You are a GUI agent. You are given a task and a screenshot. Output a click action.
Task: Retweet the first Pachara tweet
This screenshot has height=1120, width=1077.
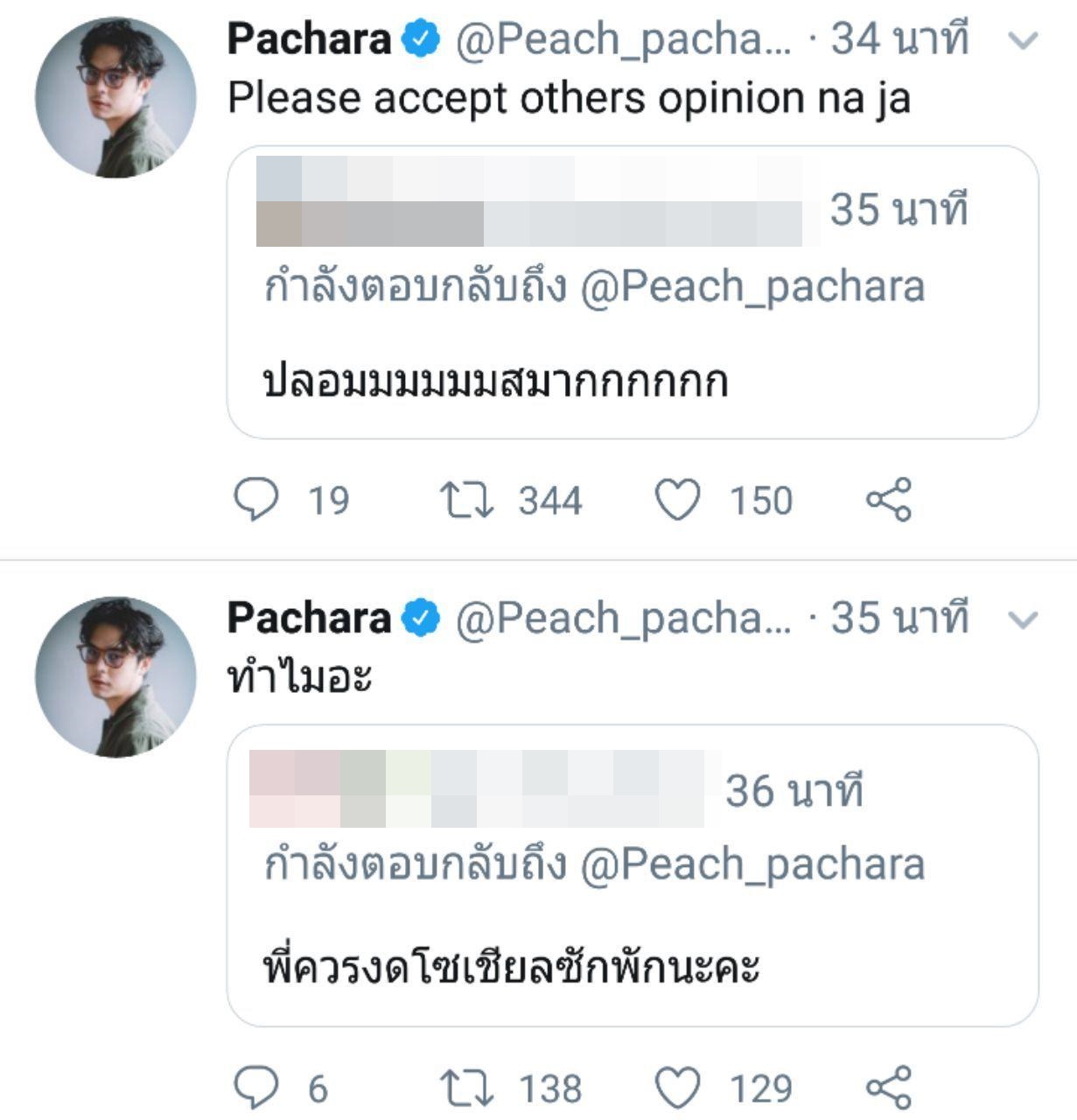466,499
